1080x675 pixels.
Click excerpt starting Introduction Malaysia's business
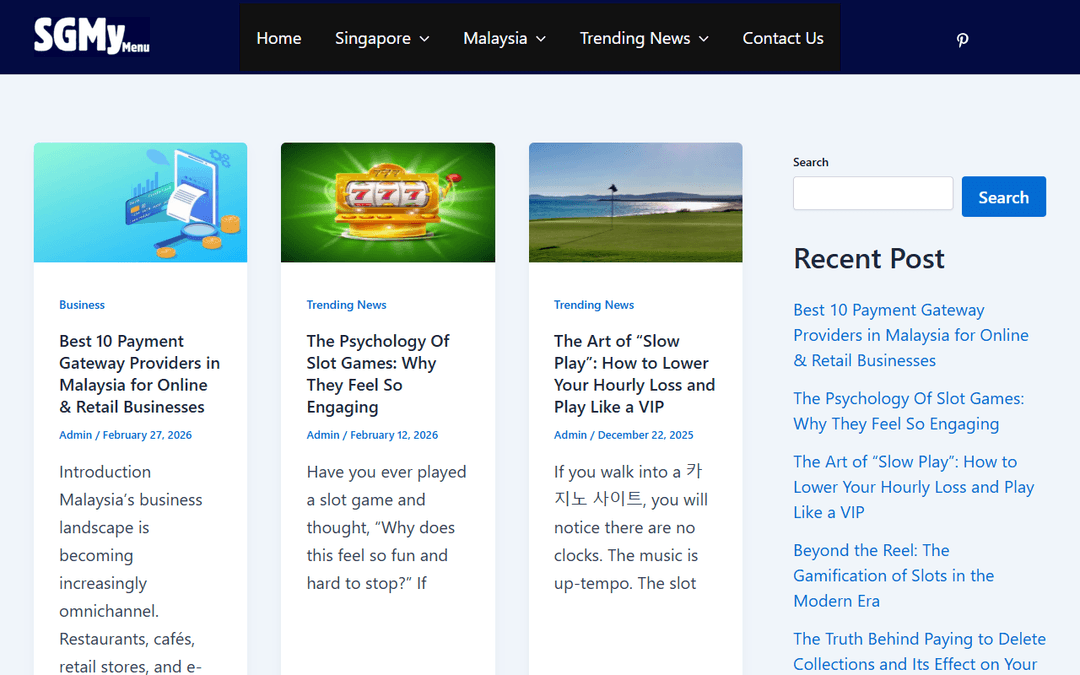[x=131, y=569]
